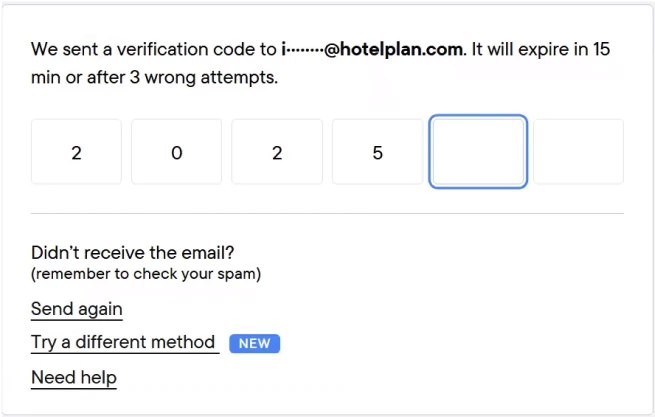Select the second digit box showing 0
The width and height of the screenshot is (655, 417).
(177, 152)
